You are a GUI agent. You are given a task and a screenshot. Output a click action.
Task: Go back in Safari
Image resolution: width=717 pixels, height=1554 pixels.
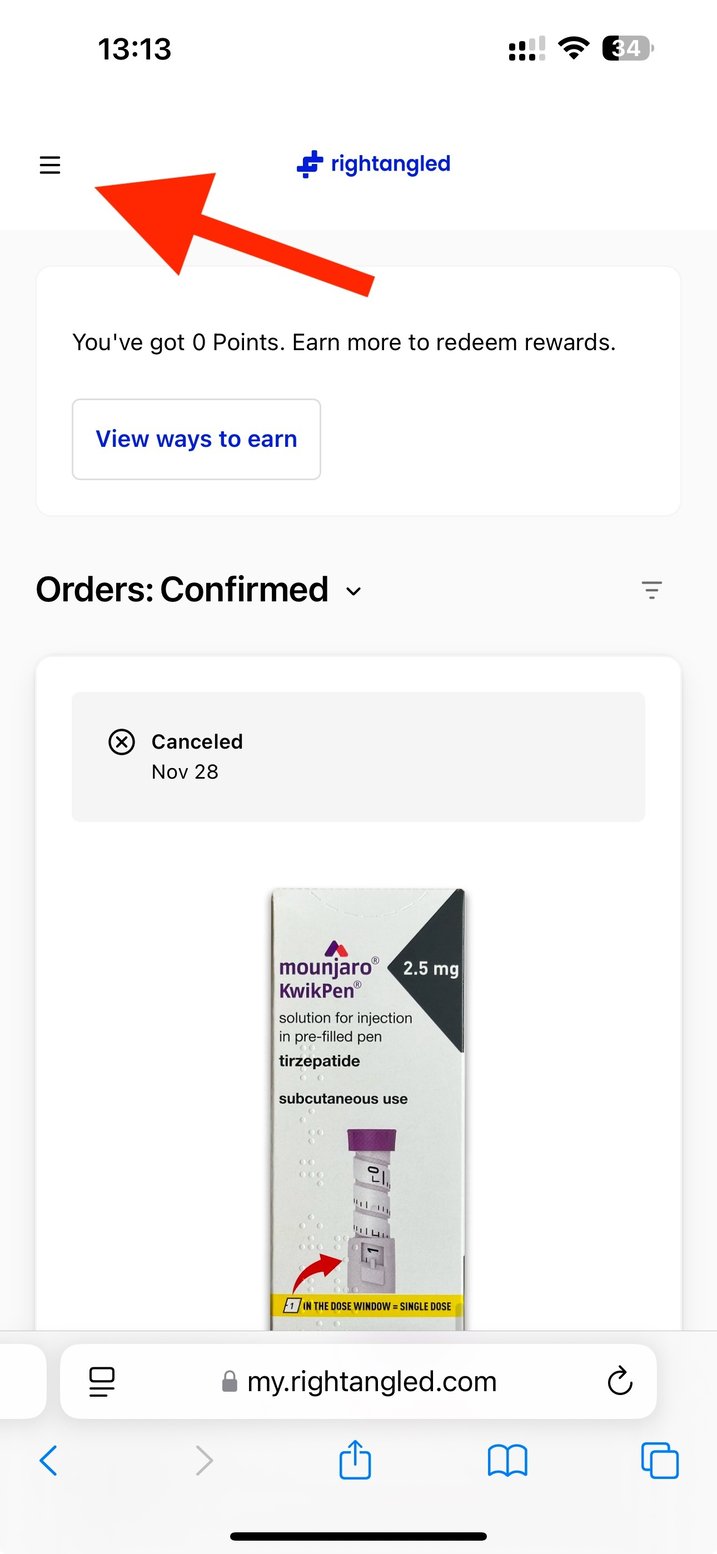[x=48, y=1462]
